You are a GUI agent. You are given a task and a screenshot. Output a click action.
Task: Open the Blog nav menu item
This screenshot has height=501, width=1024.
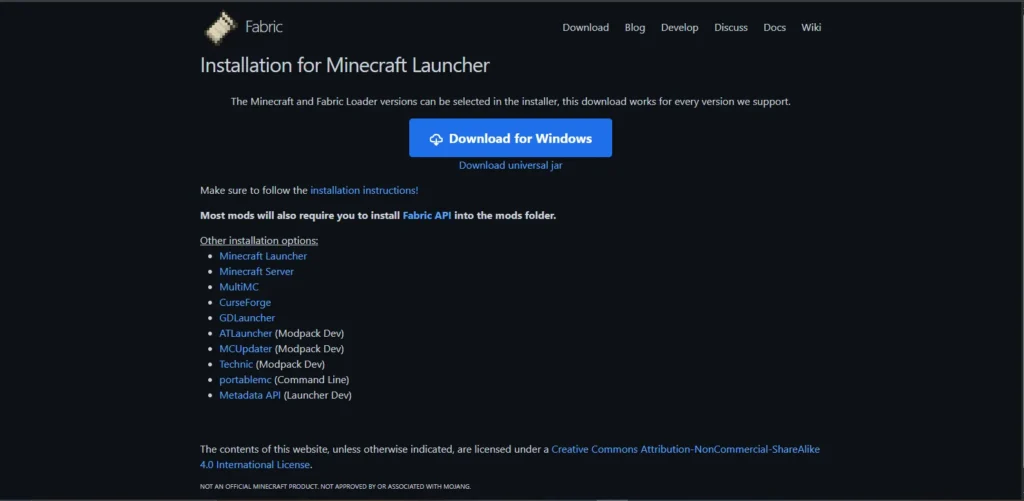(635, 27)
